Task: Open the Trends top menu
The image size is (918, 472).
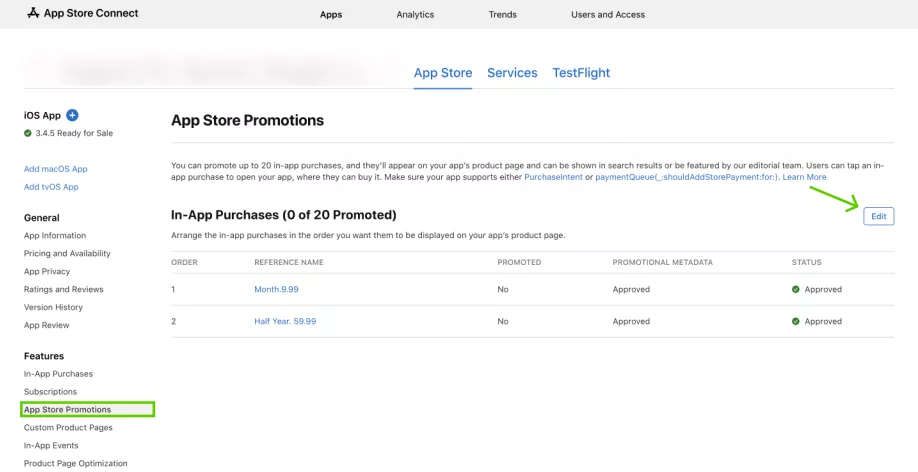Action: [x=503, y=15]
